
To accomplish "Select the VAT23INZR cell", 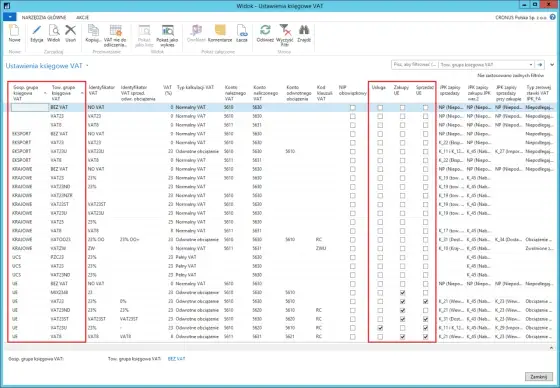I will pyautogui.click(x=62, y=196).
